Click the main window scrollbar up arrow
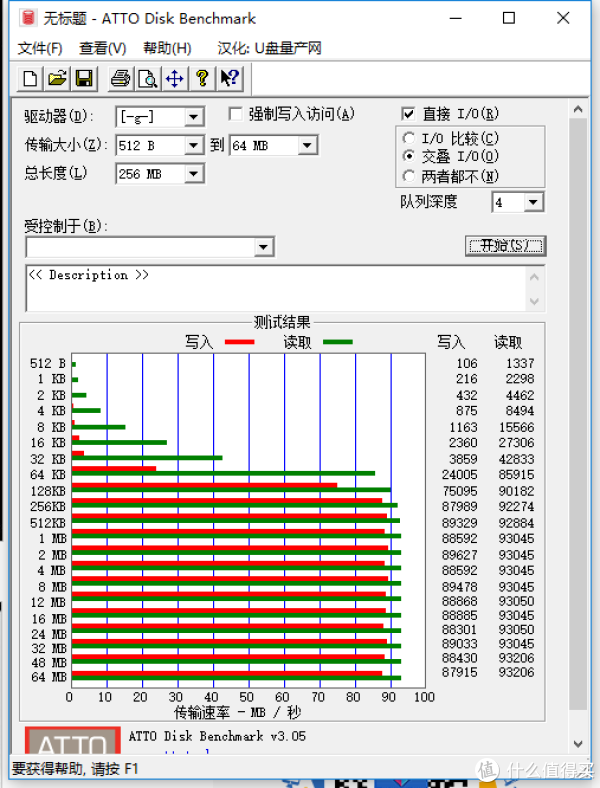 click(x=578, y=109)
